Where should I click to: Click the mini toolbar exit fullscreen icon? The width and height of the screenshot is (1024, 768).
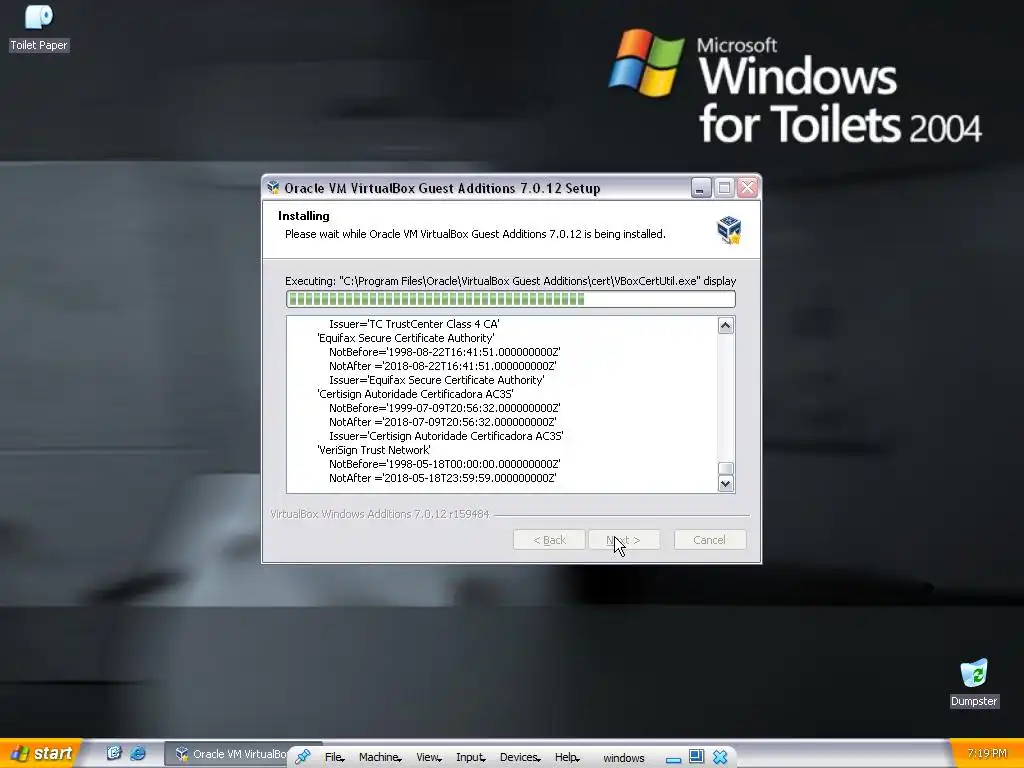point(696,757)
